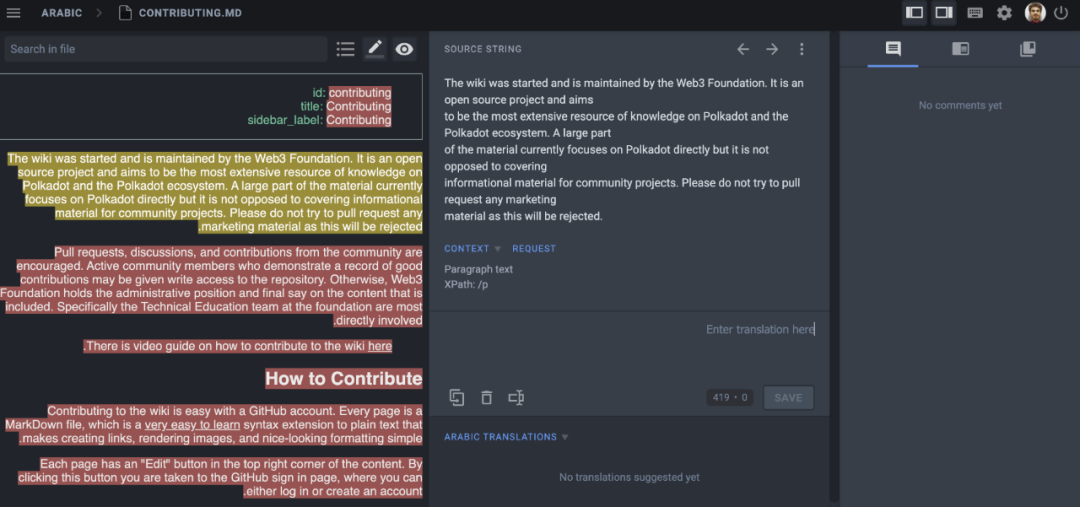Copy source text into translation

coord(457,397)
